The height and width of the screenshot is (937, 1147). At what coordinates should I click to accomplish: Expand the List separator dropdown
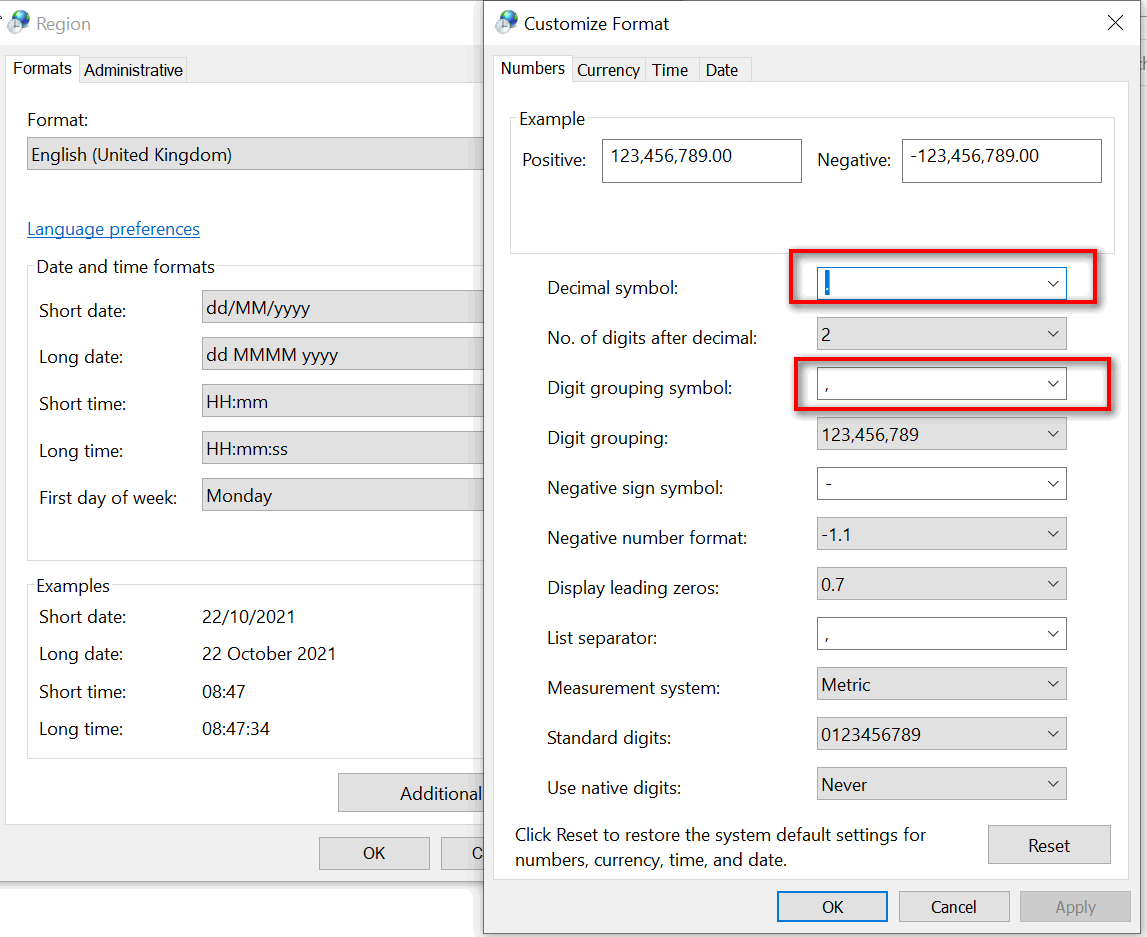pos(1052,634)
